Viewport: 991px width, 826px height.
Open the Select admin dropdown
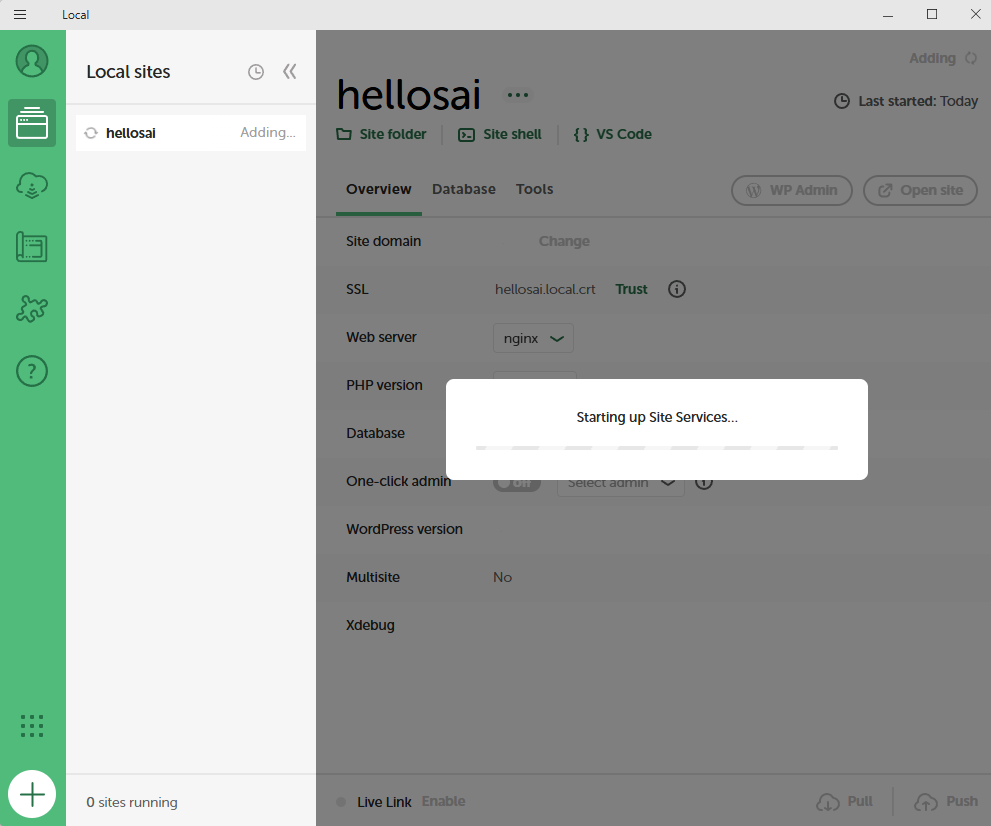click(x=620, y=483)
